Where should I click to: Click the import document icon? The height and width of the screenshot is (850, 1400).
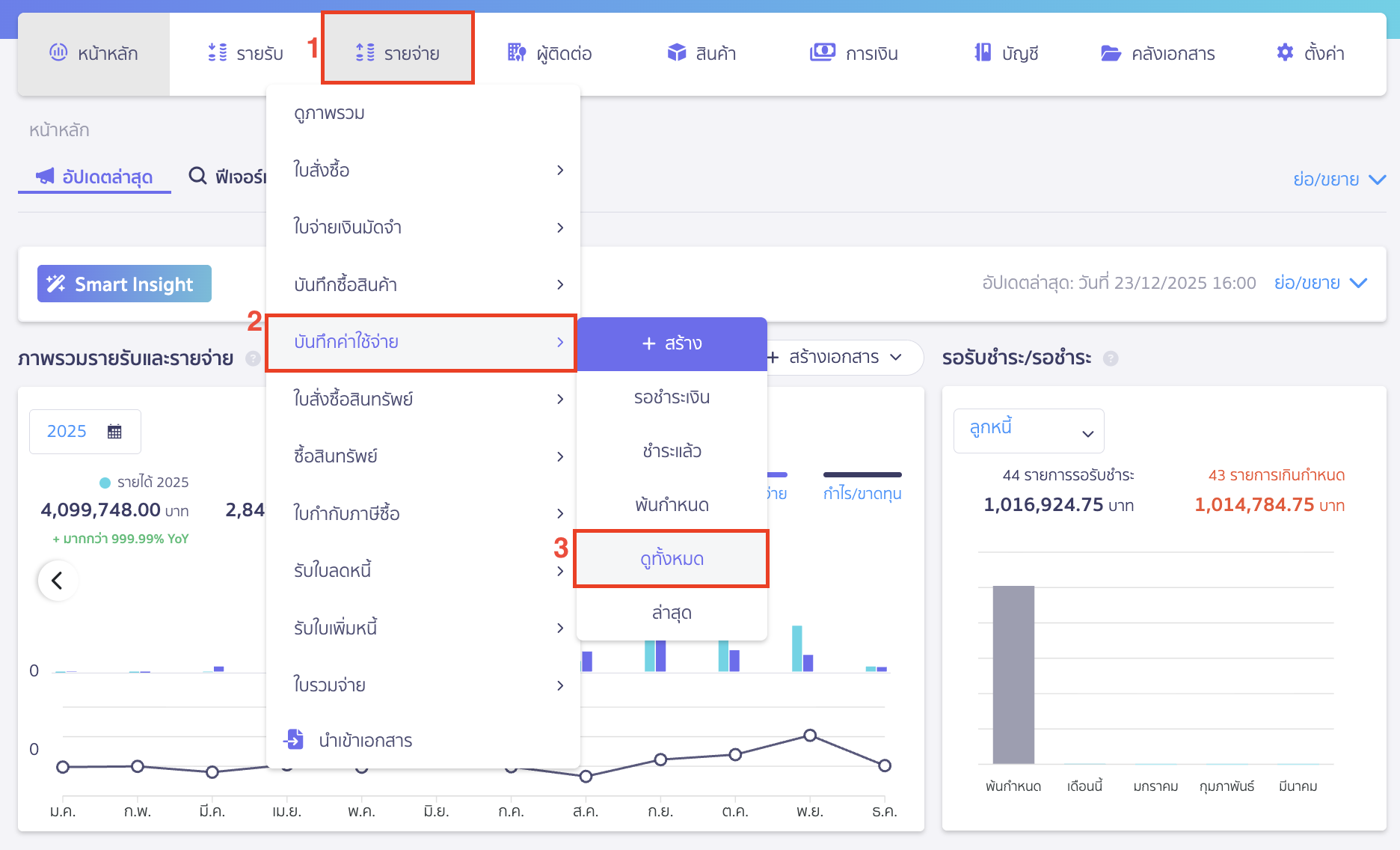tap(295, 739)
